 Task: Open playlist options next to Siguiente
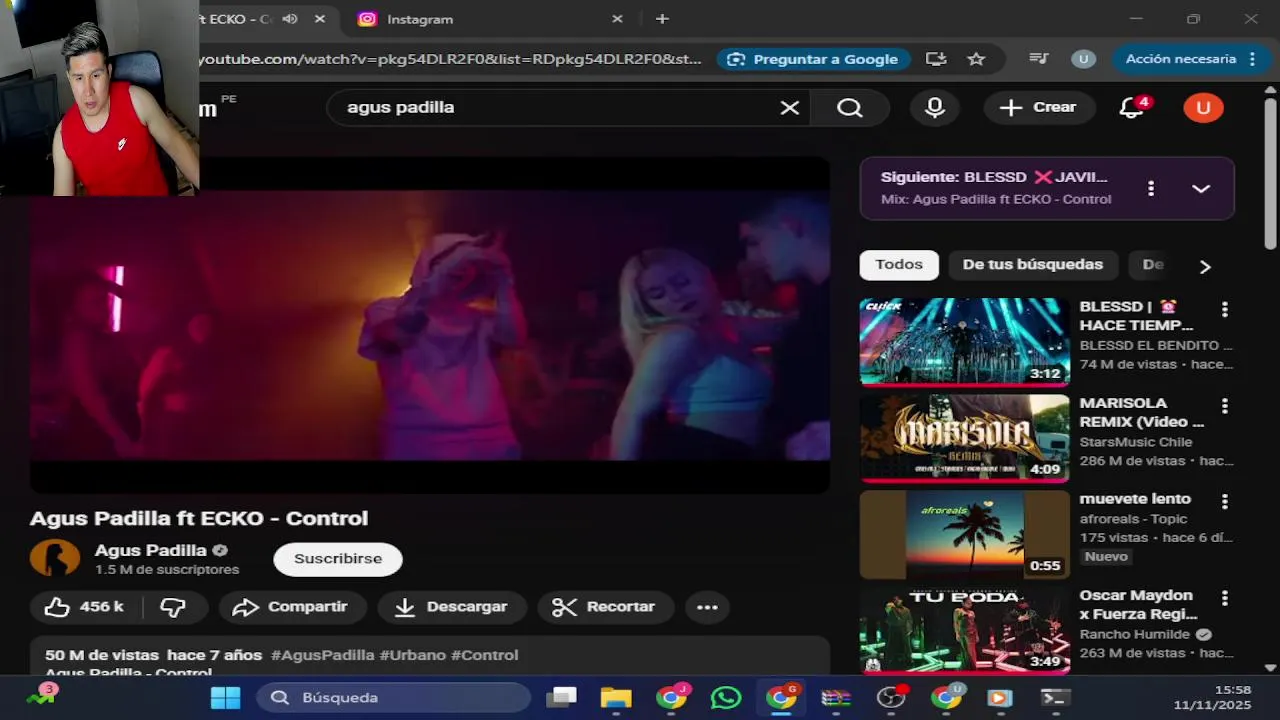(1151, 188)
